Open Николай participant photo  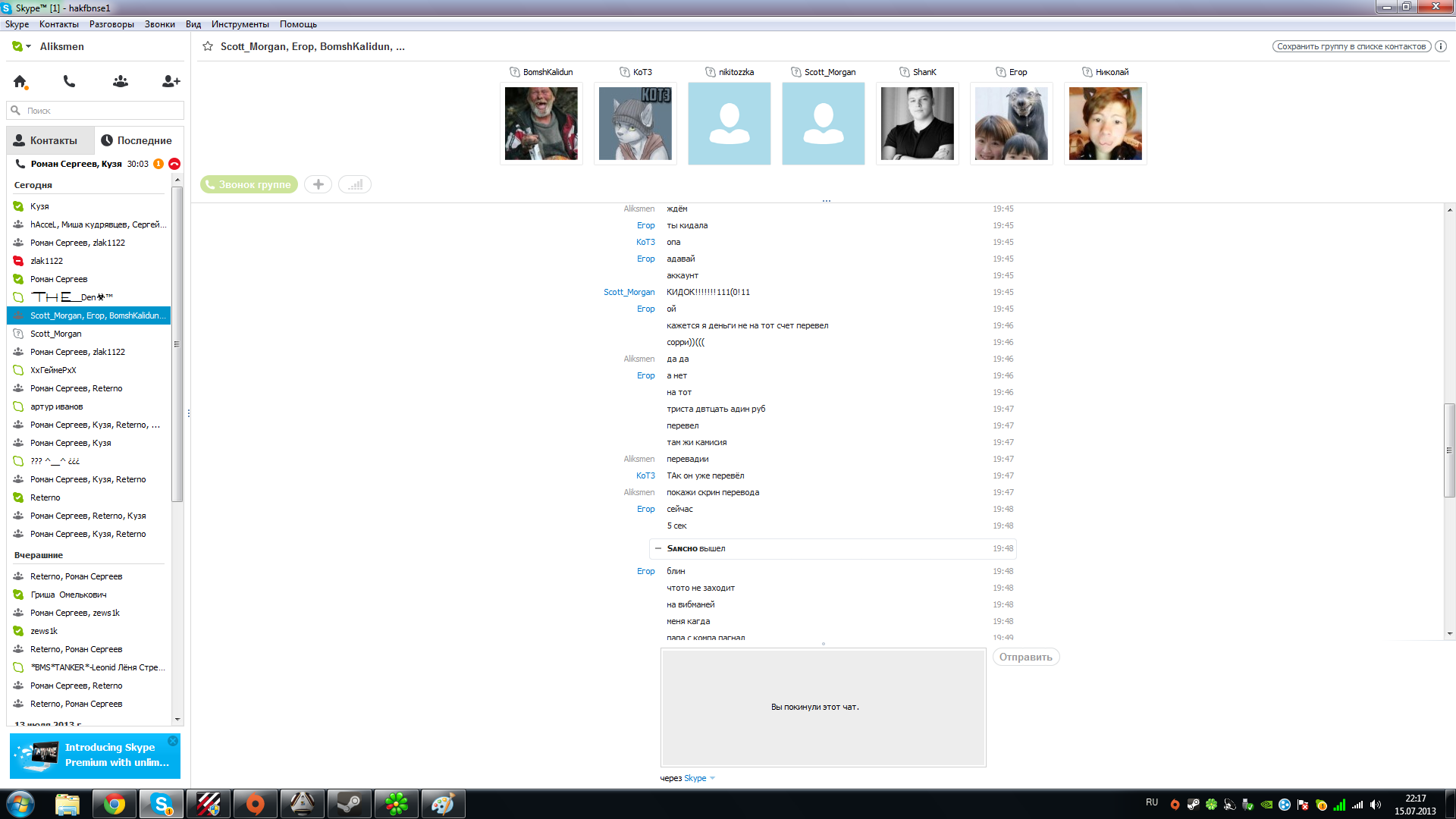[x=1106, y=124]
